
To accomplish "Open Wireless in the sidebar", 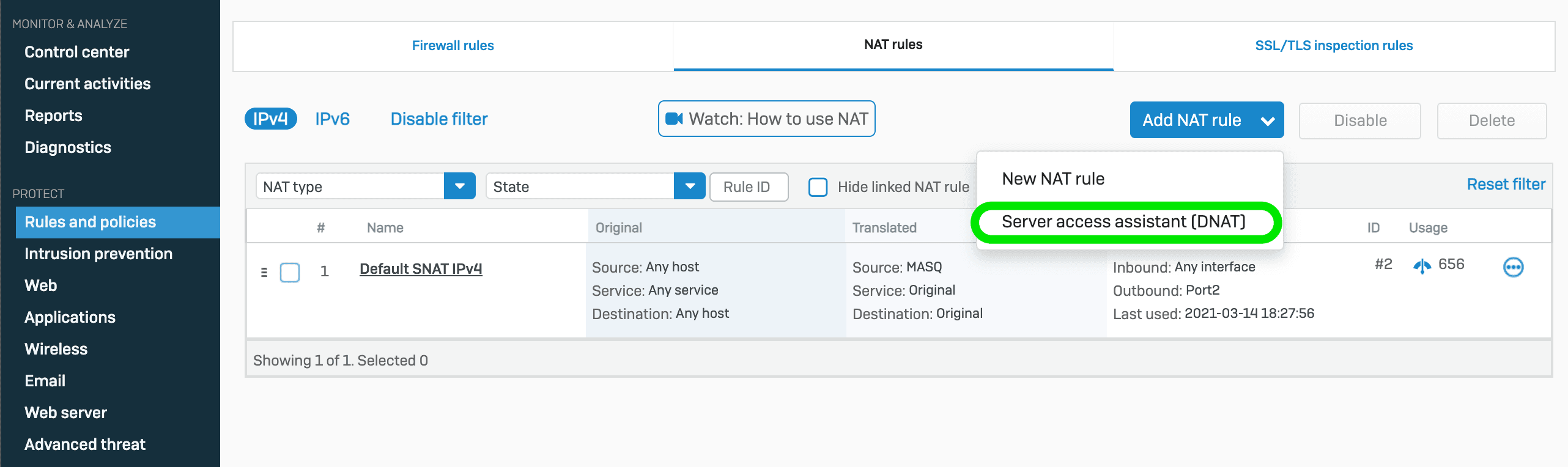I will coord(56,349).
